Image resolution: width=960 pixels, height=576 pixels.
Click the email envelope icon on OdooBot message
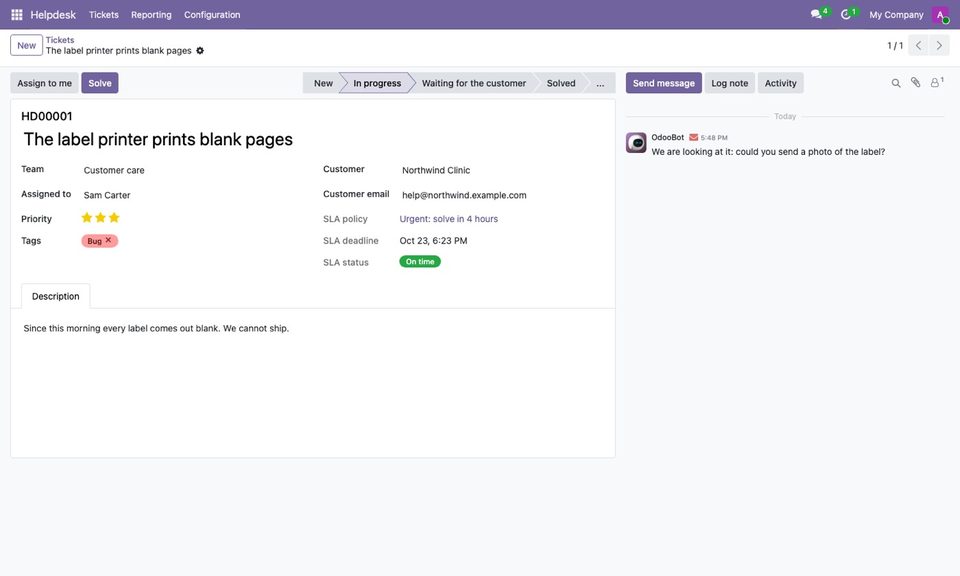694,138
